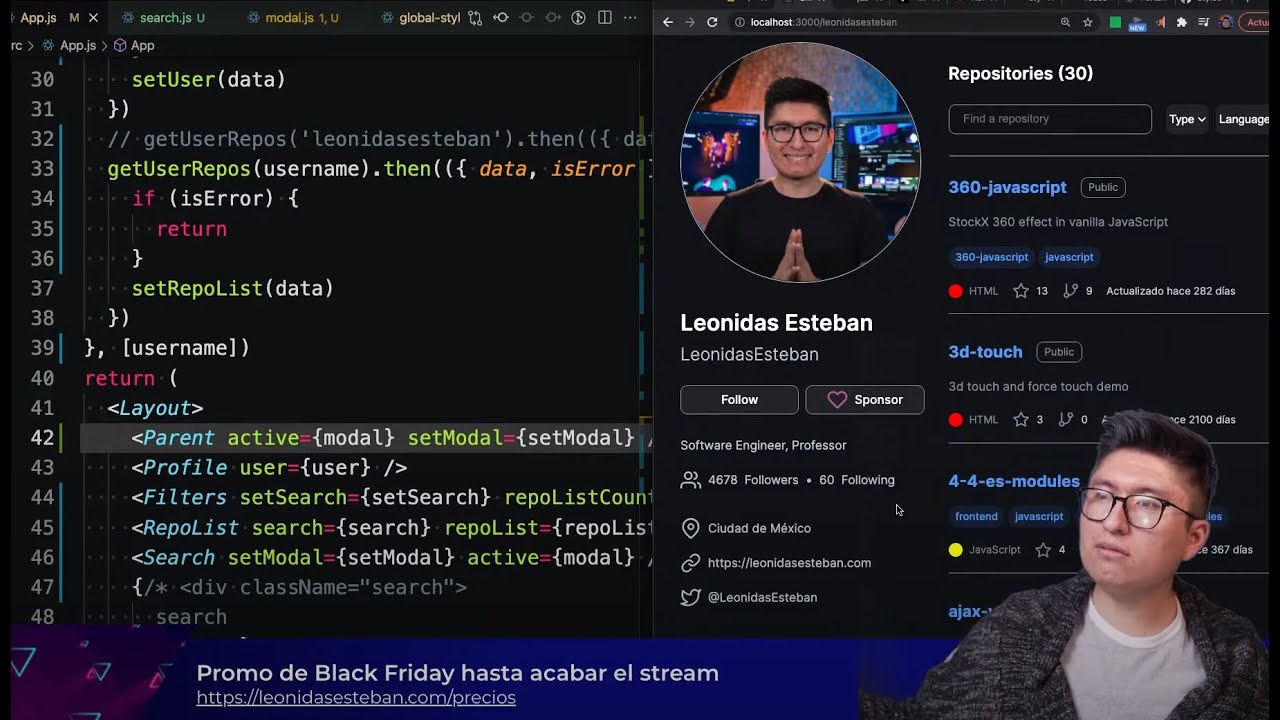Click the Find a repository search field
Image resolution: width=1280 pixels, height=720 pixels.
(x=1050, y=119)
